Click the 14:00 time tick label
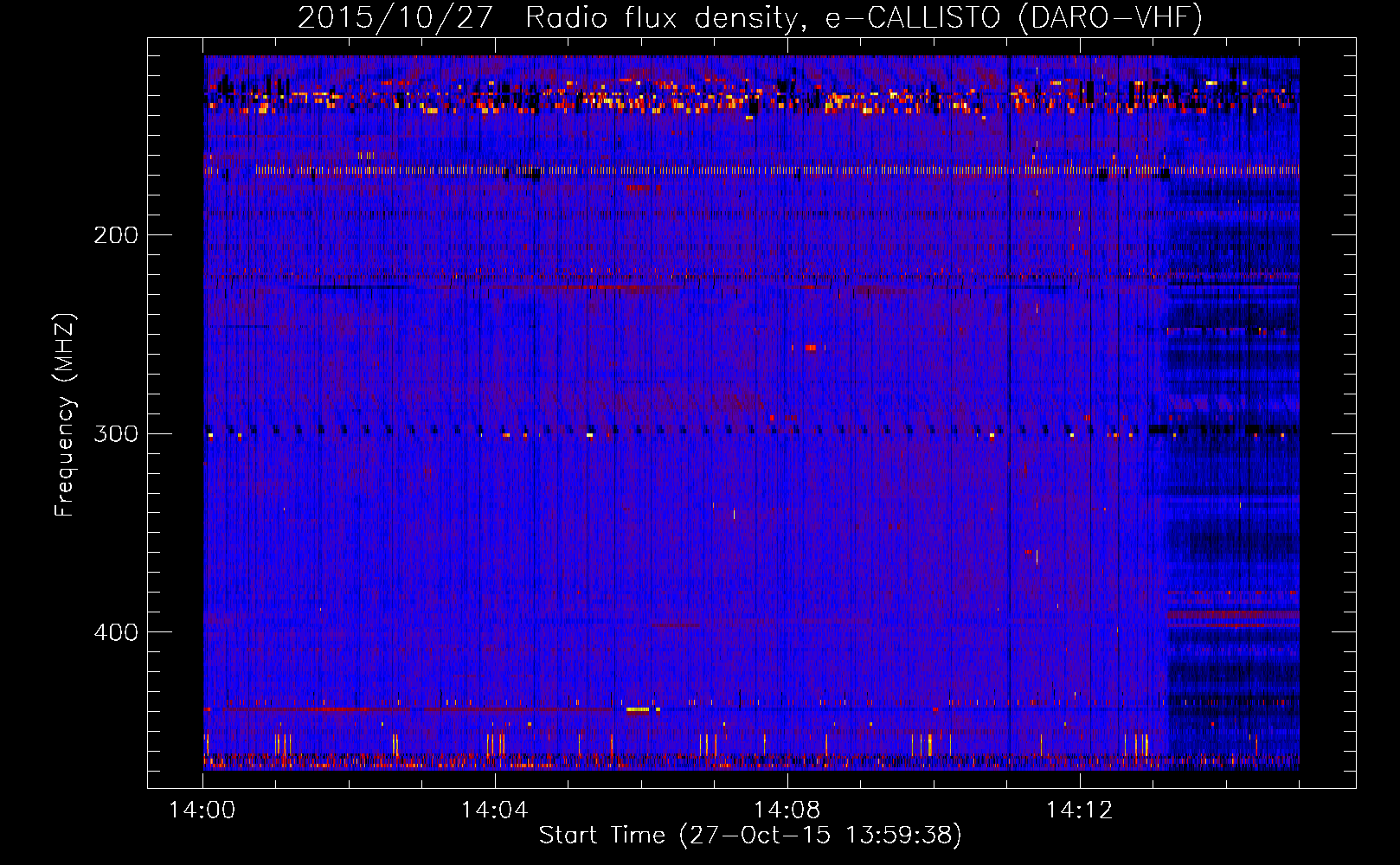This screenshot has height=865, width=1400. tap(202, 810)
